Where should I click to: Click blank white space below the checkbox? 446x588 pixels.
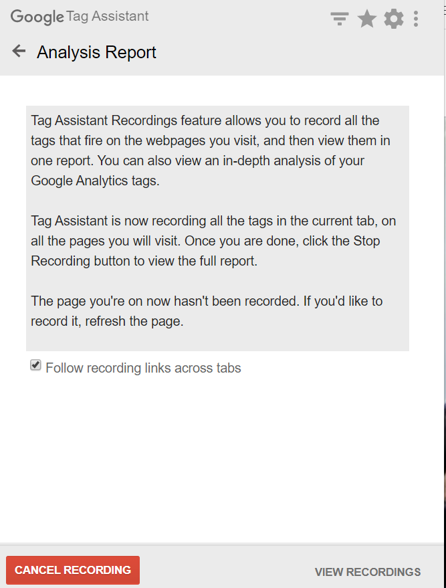(x=221, y=458)
